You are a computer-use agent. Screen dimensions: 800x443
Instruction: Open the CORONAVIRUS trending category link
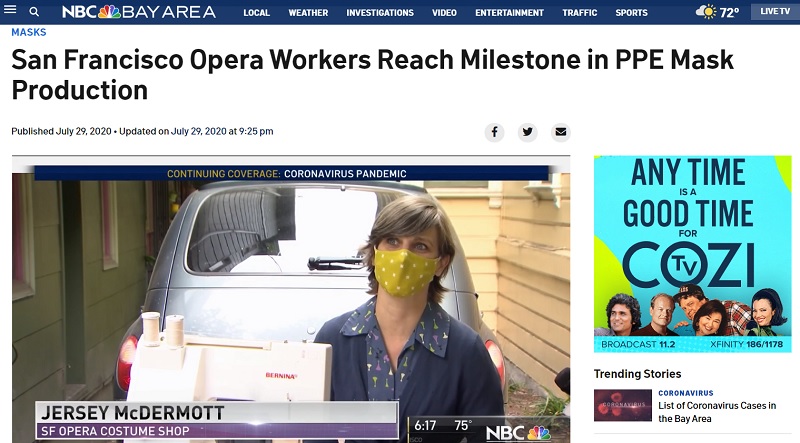tap(686, 393)
